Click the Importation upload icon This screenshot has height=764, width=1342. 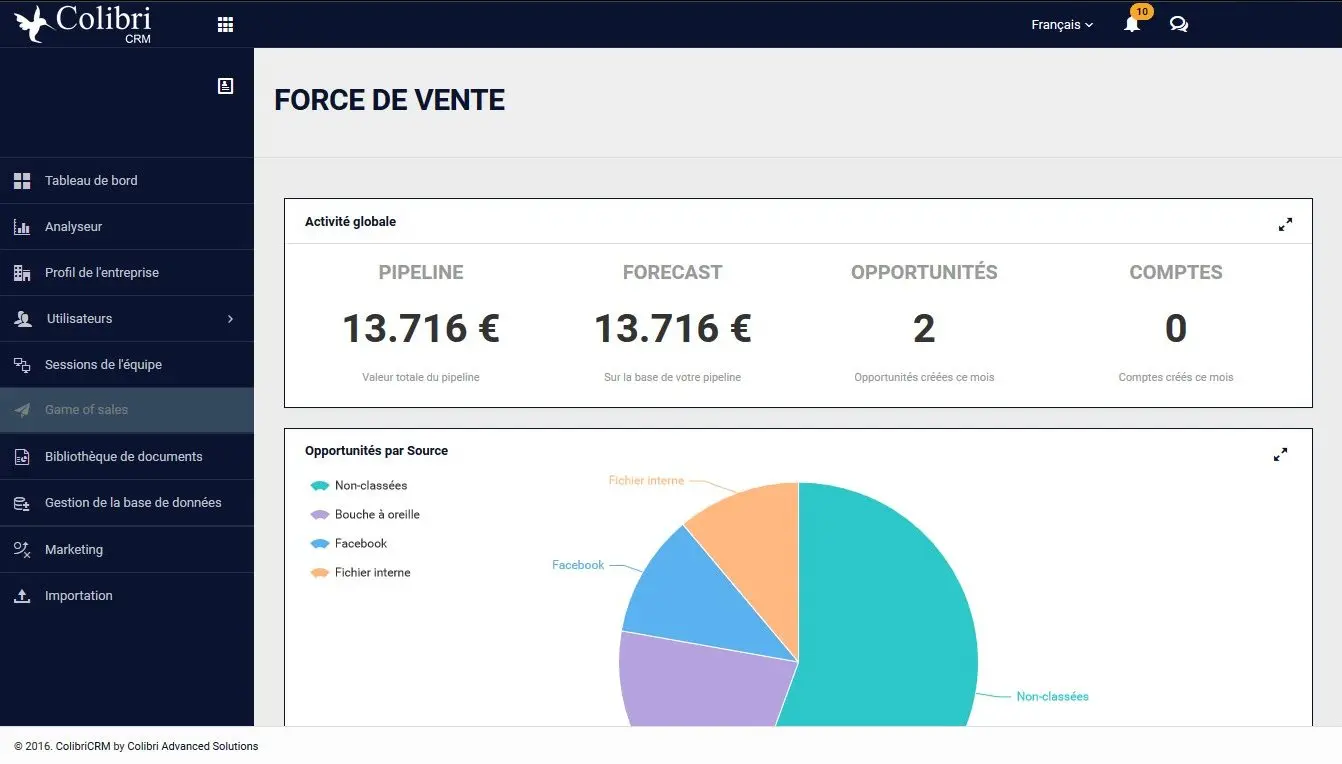click(21, 596)
